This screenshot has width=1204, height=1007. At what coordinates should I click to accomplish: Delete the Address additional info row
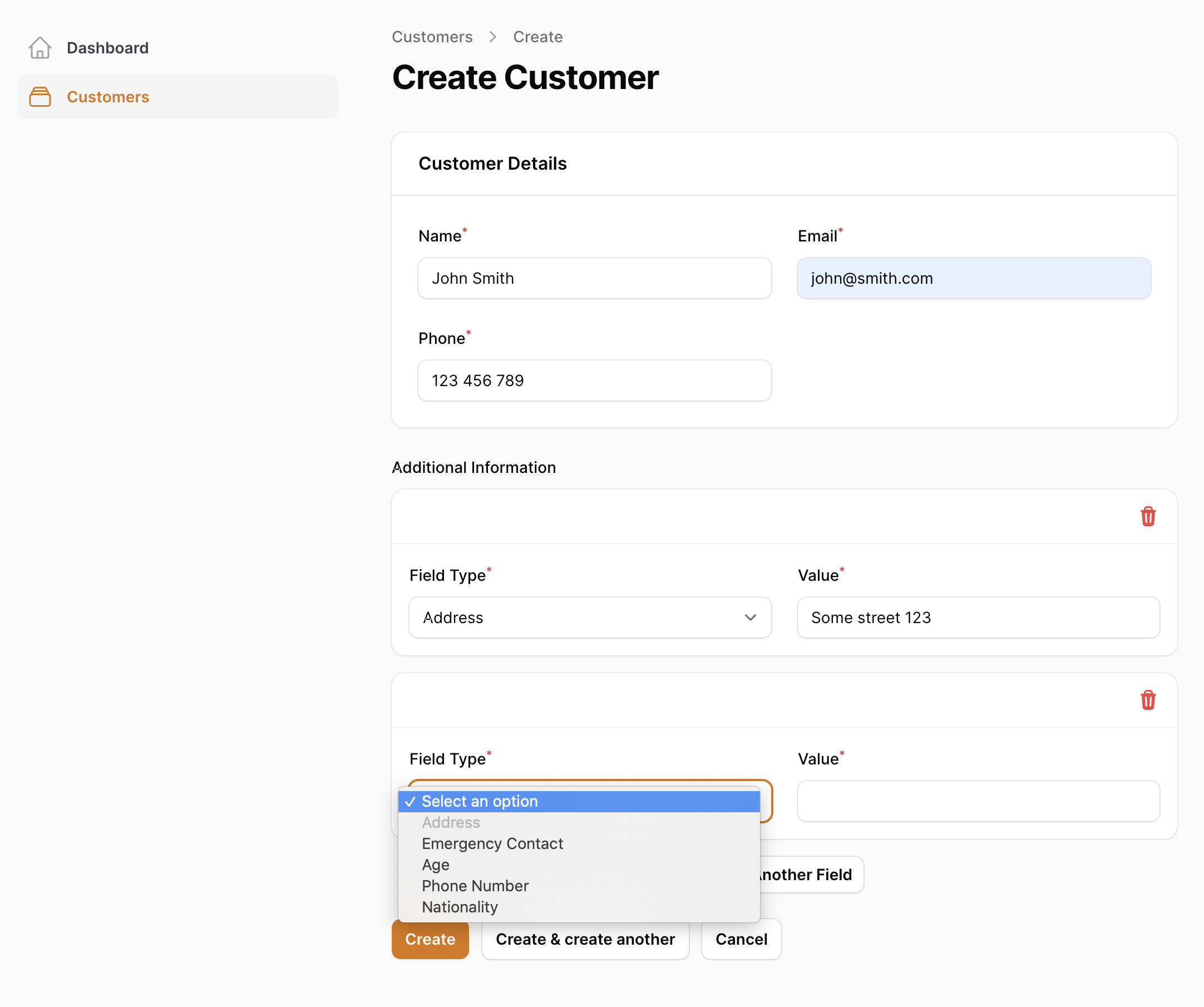[x=1148, y=517]
